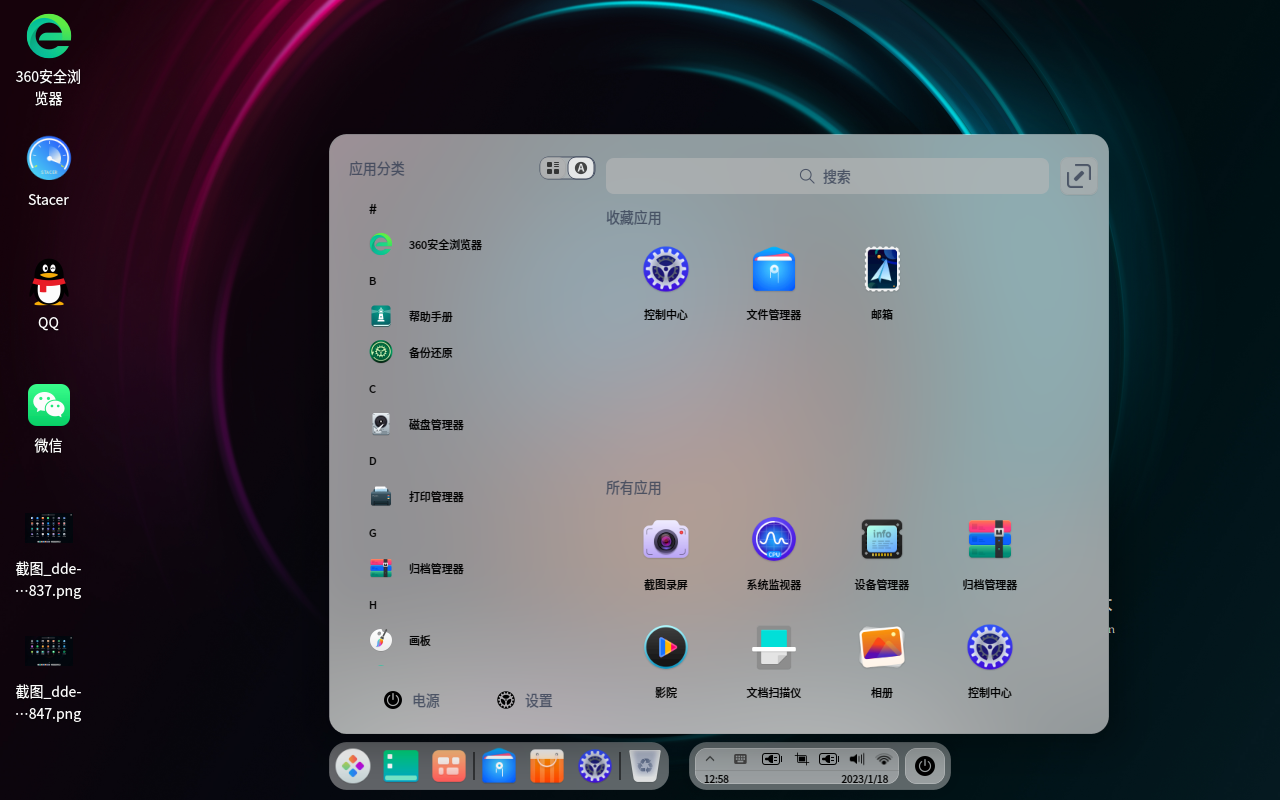The image size is (1280, 800).
Task: Click the Wi-Fi icon in system tray
Action: (x=883, y=758)
